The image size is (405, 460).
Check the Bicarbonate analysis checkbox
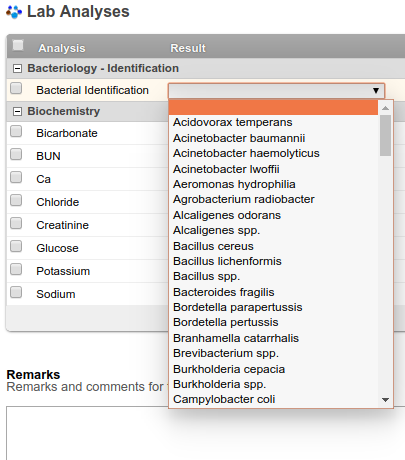pos(16,131)
